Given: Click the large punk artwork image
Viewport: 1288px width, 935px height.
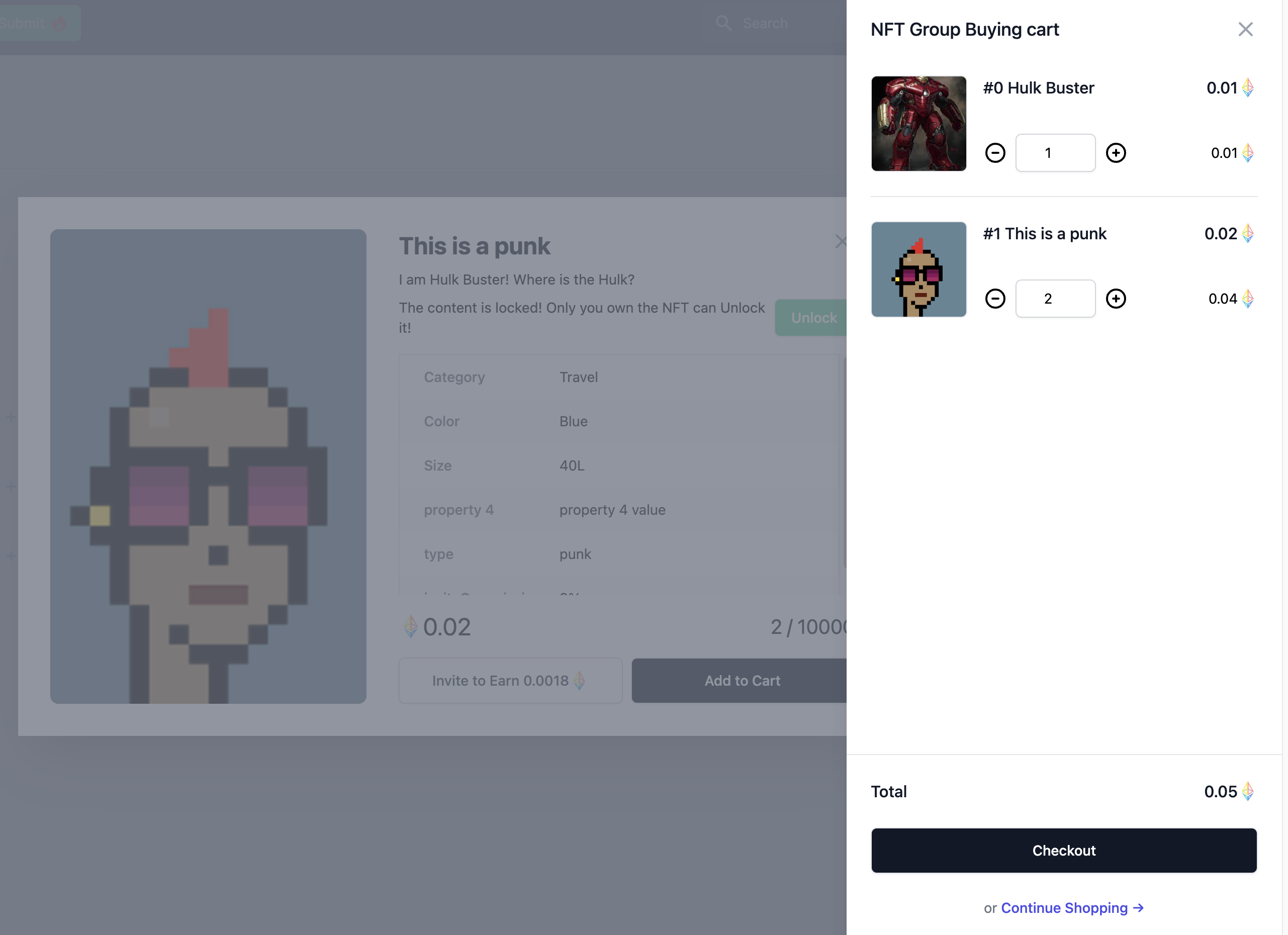Looking at the screenshot, I should pyautogui.click(x=208, y=466).
